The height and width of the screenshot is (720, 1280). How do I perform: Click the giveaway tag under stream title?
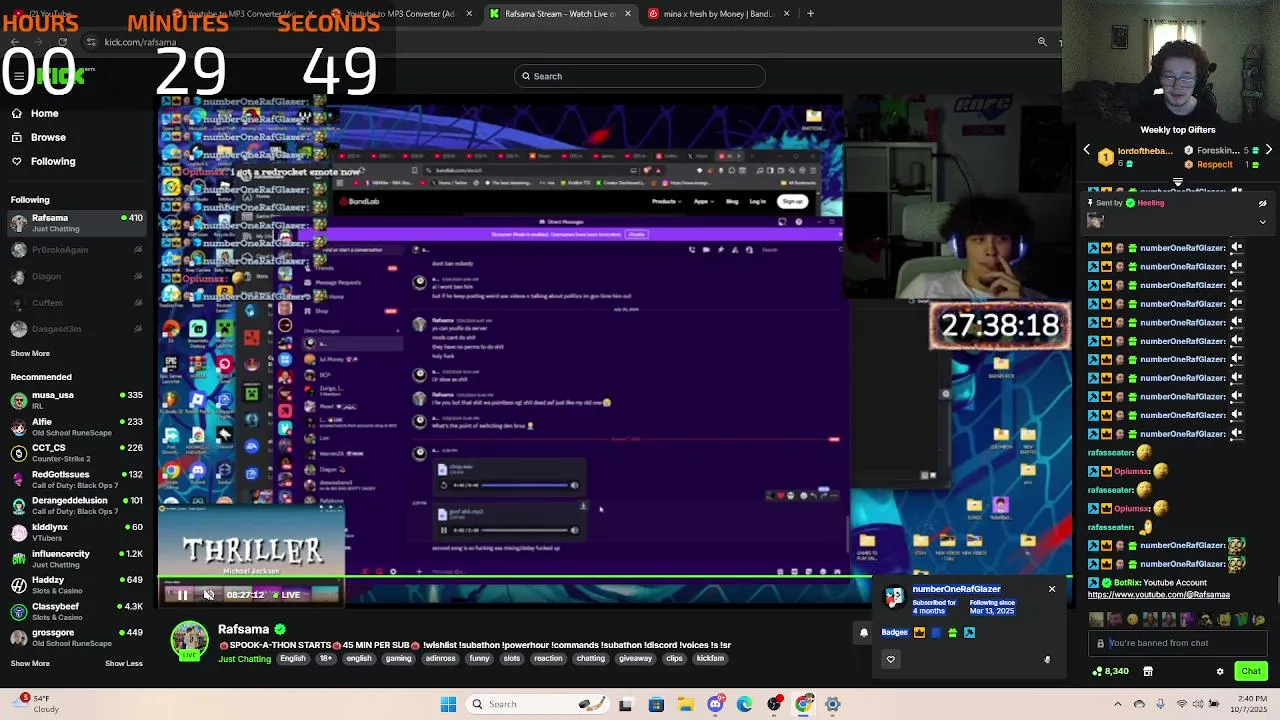[635, 659]
